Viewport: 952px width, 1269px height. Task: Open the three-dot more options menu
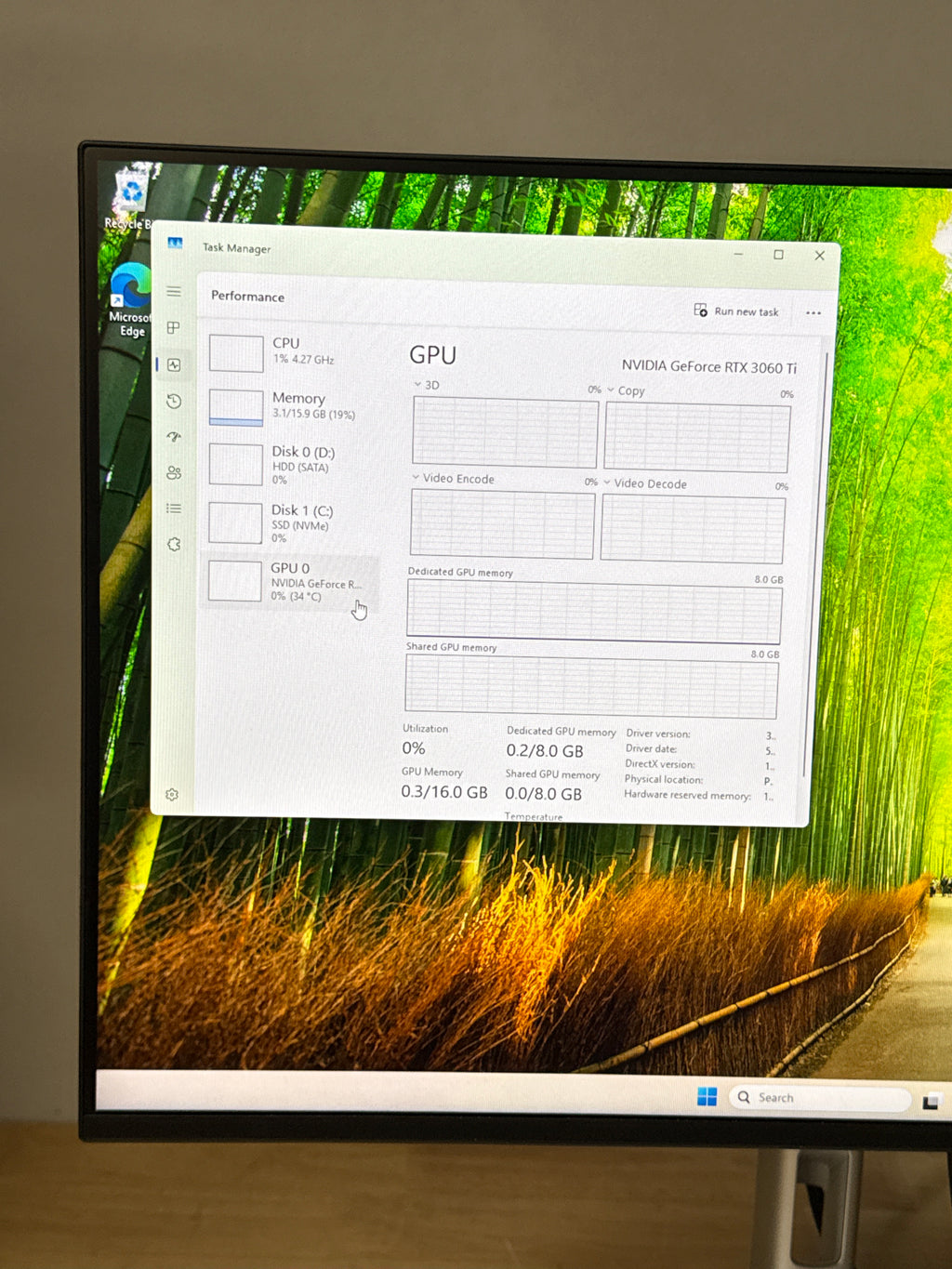pos(813,313)
